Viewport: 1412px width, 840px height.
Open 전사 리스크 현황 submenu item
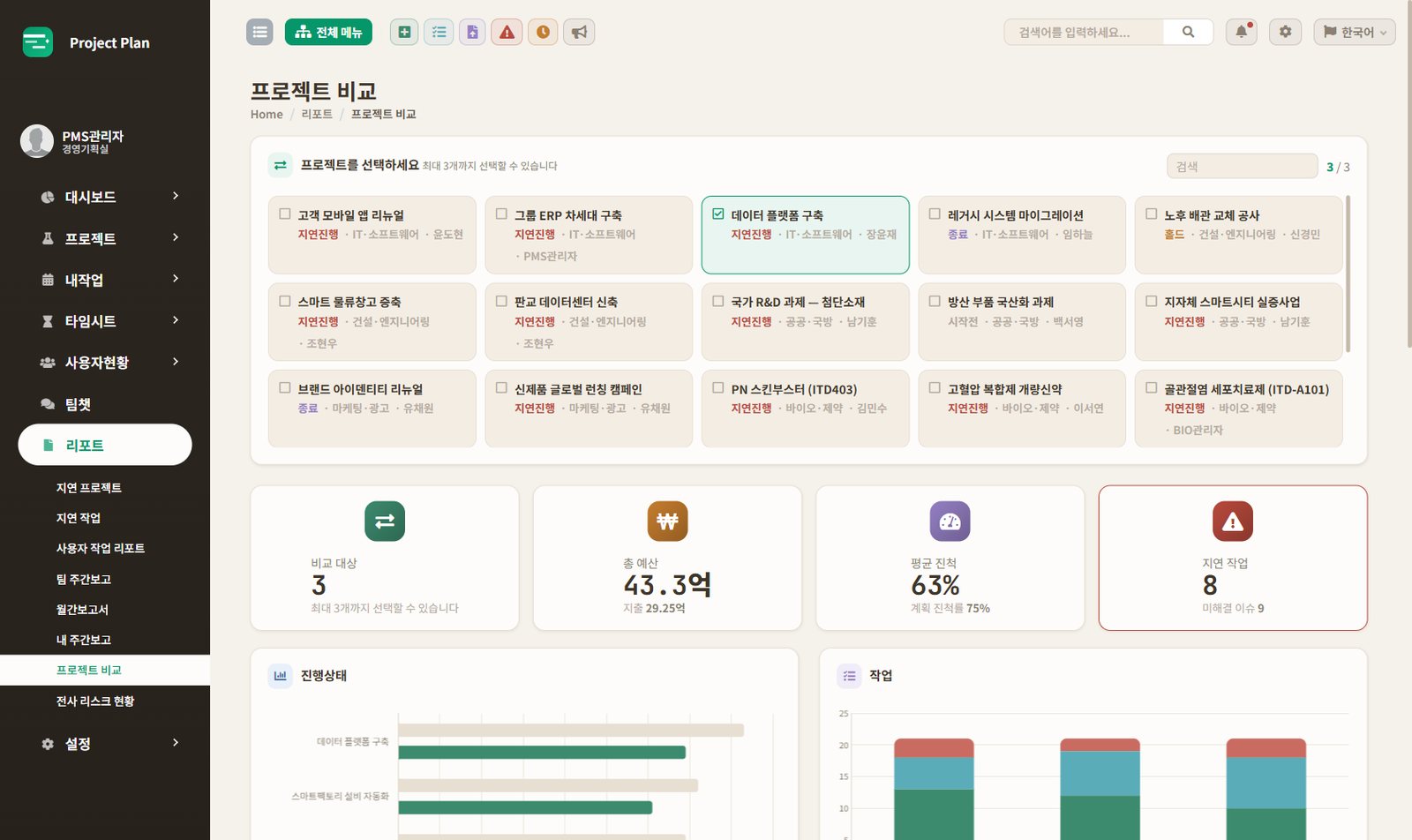coord(95,701)
